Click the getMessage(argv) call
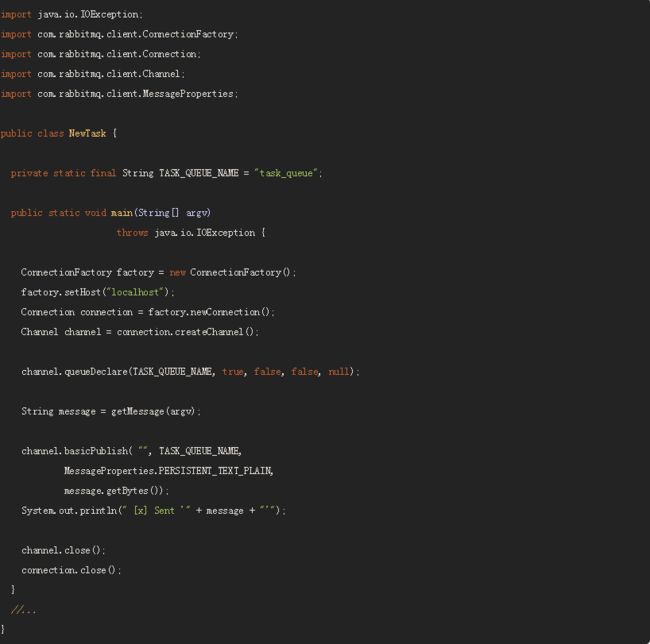The image size is (650, 644). click(x=153, y=412)
